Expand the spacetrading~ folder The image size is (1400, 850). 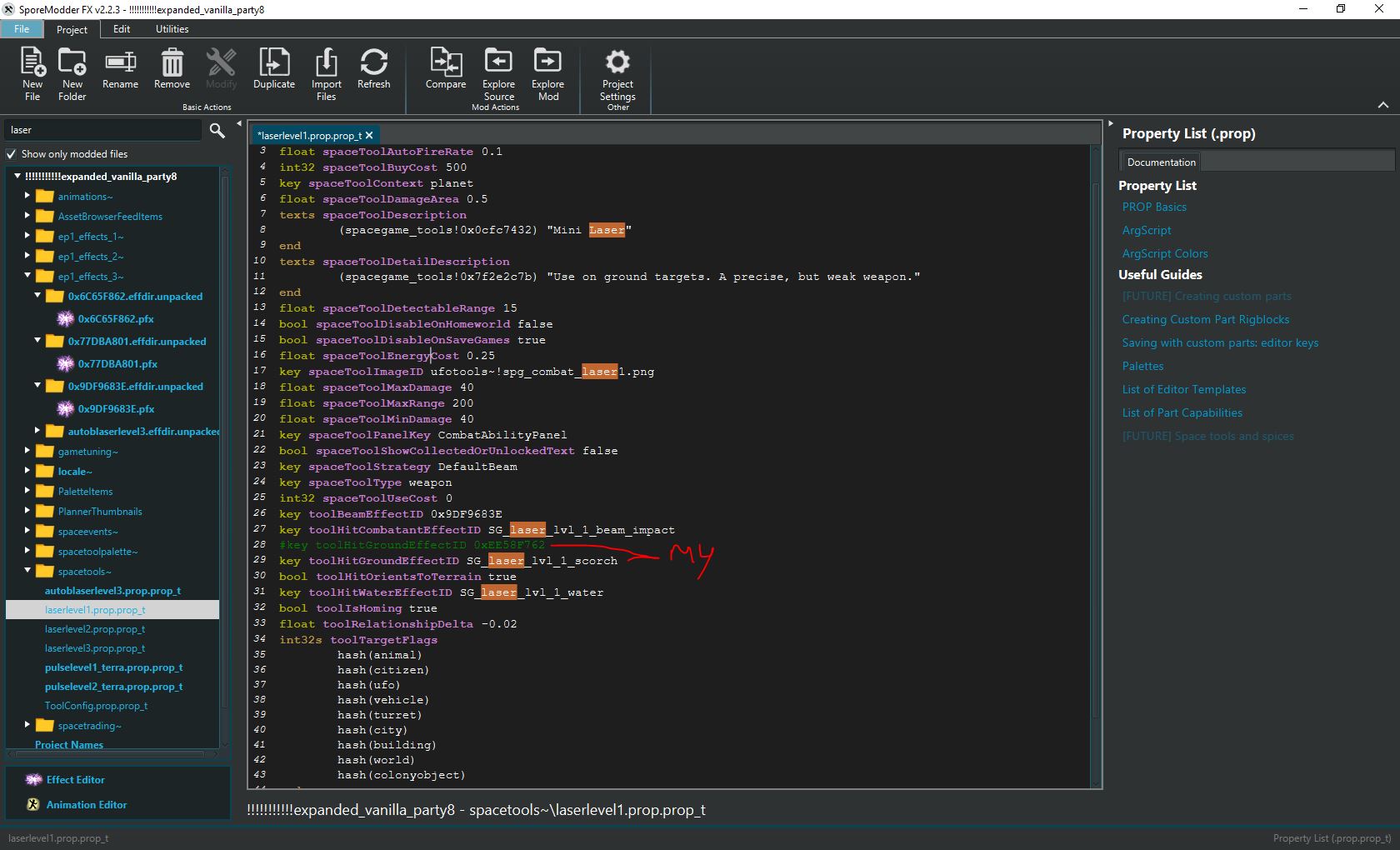(x=27, y=725)
